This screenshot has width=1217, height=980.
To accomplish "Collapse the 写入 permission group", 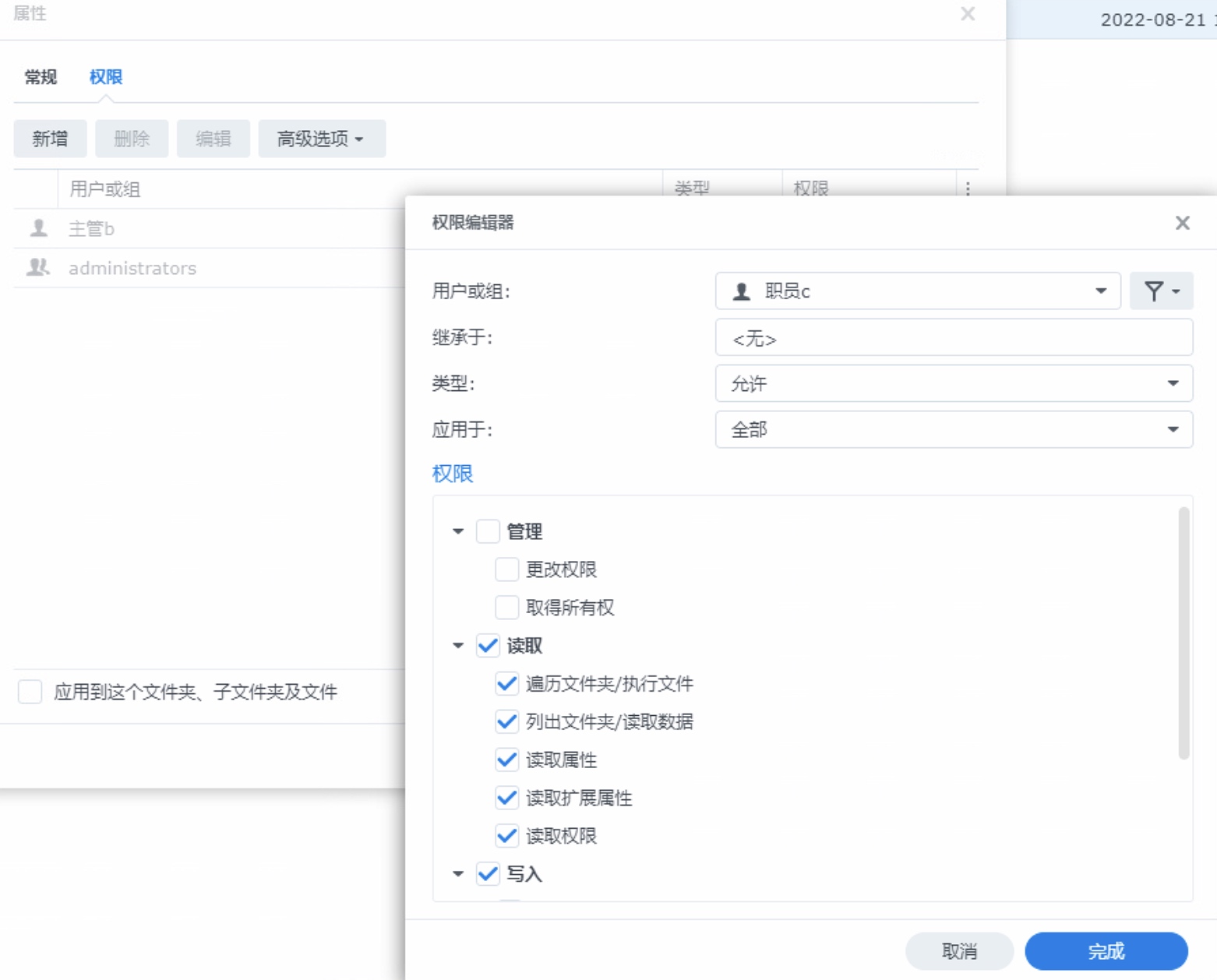I will coord(458,874).
